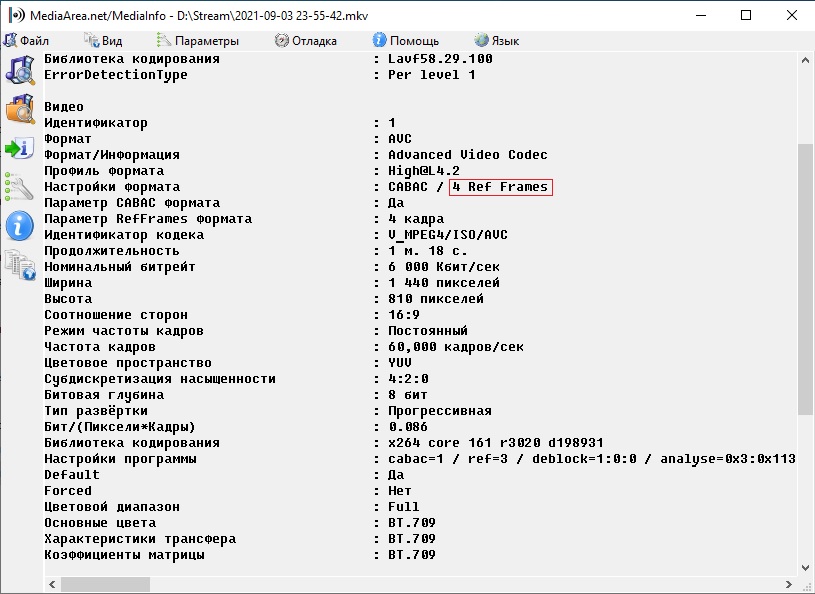Image resolution: width=815 pixels, height=594 pixels.
Task: Click the width value 1 440 пикселей
Action: tap(444, 283)
